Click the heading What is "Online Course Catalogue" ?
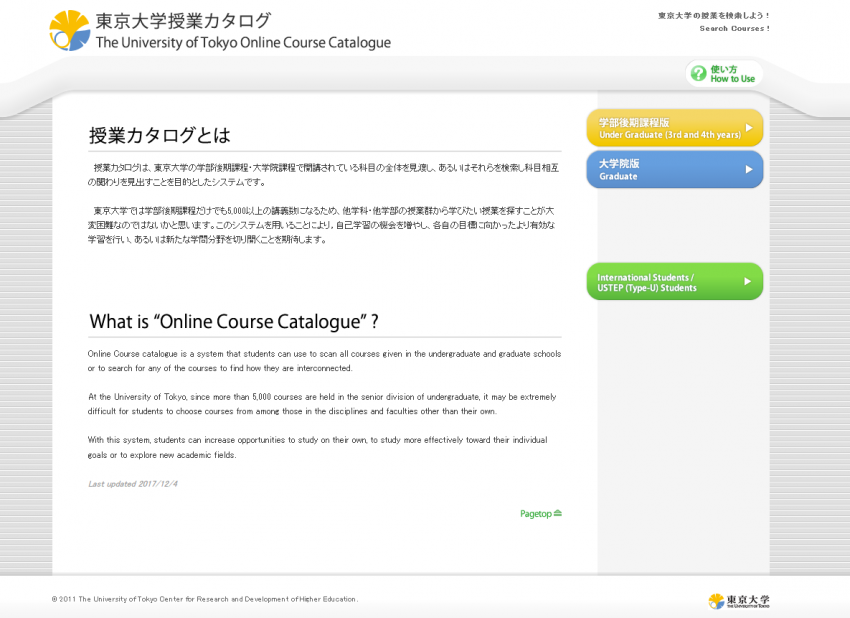 coord(234,321)
